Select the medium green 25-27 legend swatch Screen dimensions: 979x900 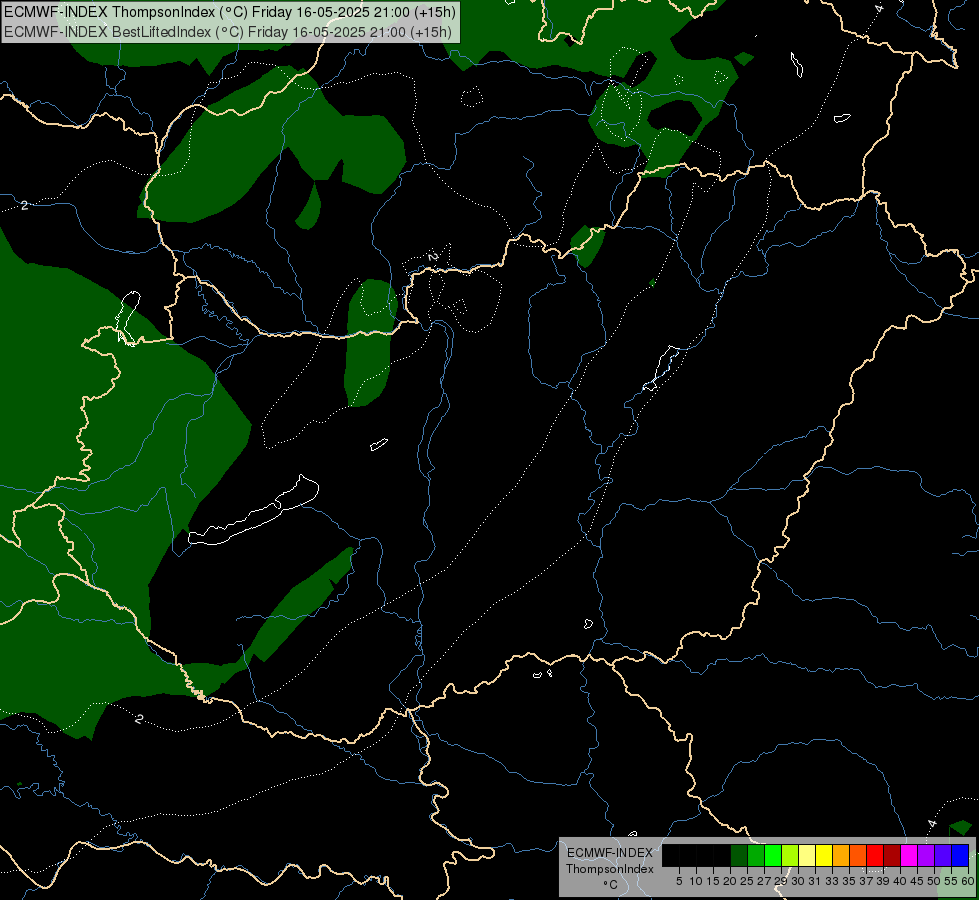click(x=756, y=855)
